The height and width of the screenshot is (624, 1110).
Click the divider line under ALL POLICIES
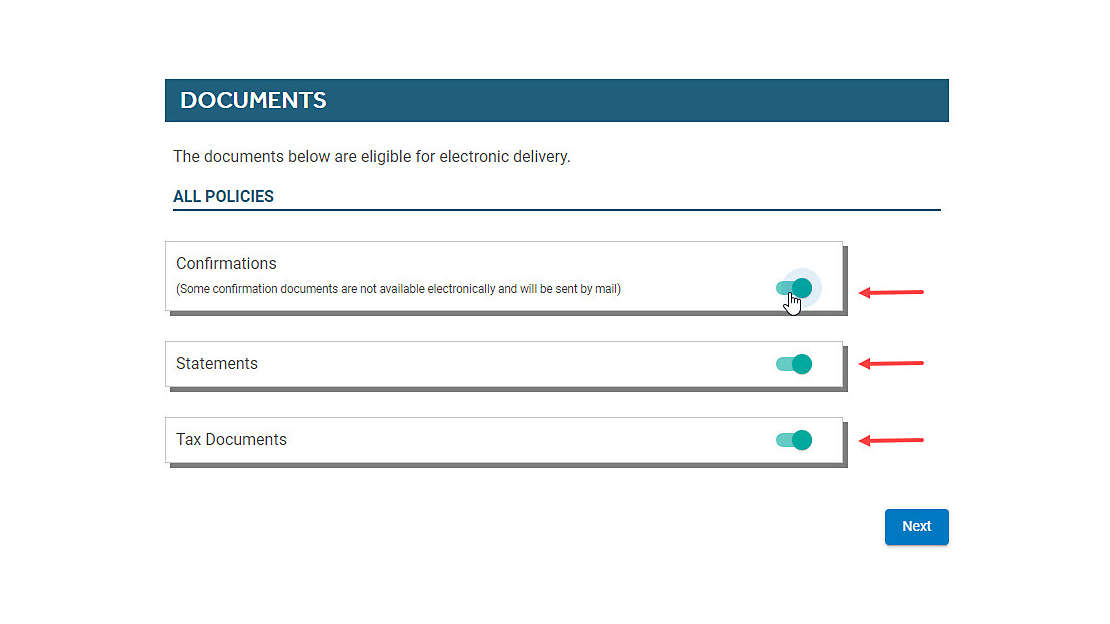pos(556,210)
